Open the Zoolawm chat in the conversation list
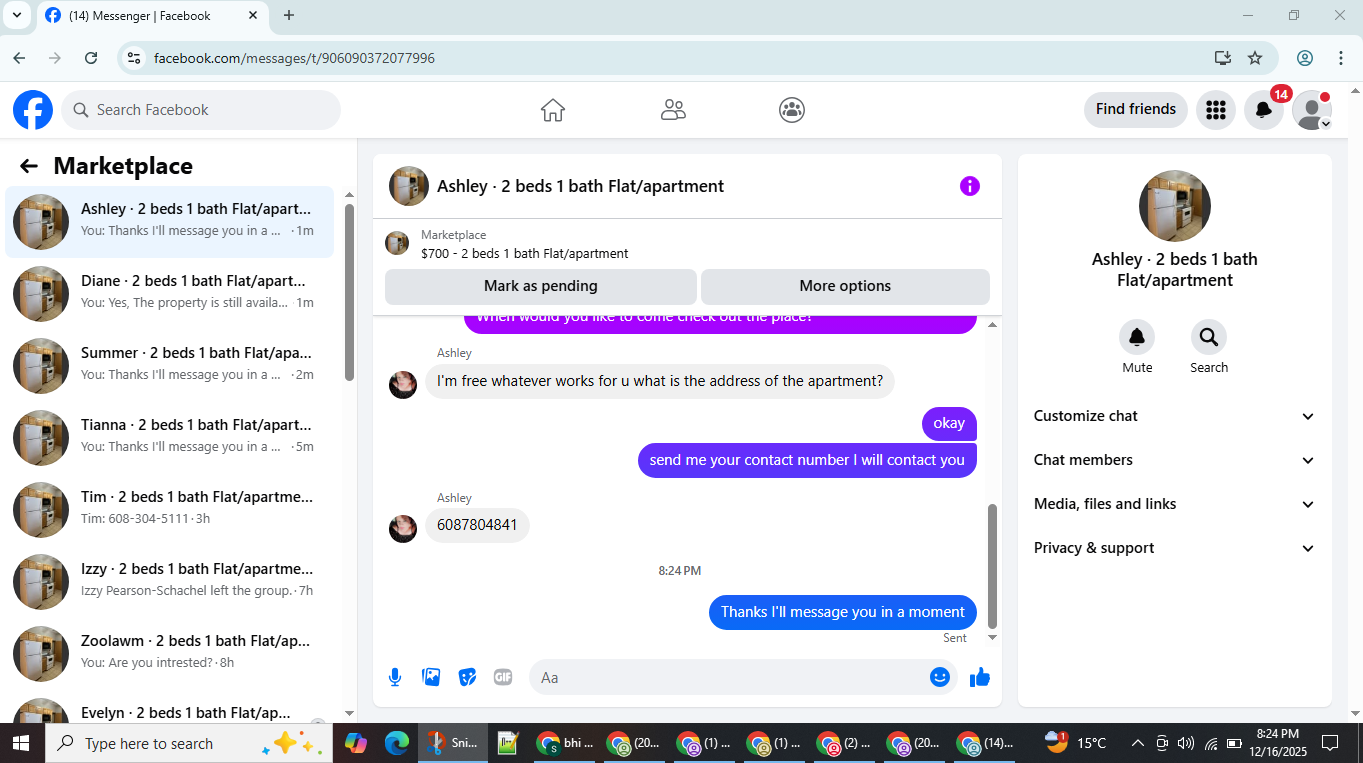 (x=170, y=654)
